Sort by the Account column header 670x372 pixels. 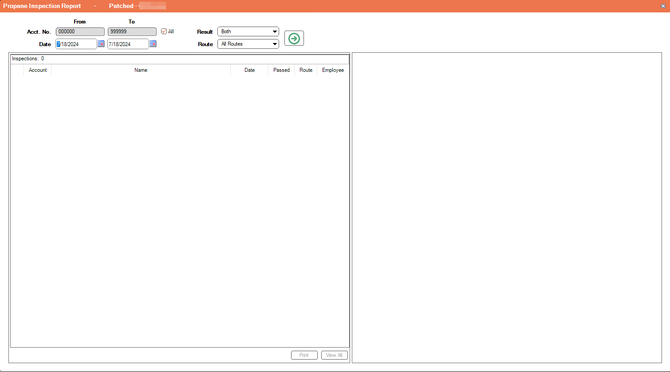[x=38, y=70]
